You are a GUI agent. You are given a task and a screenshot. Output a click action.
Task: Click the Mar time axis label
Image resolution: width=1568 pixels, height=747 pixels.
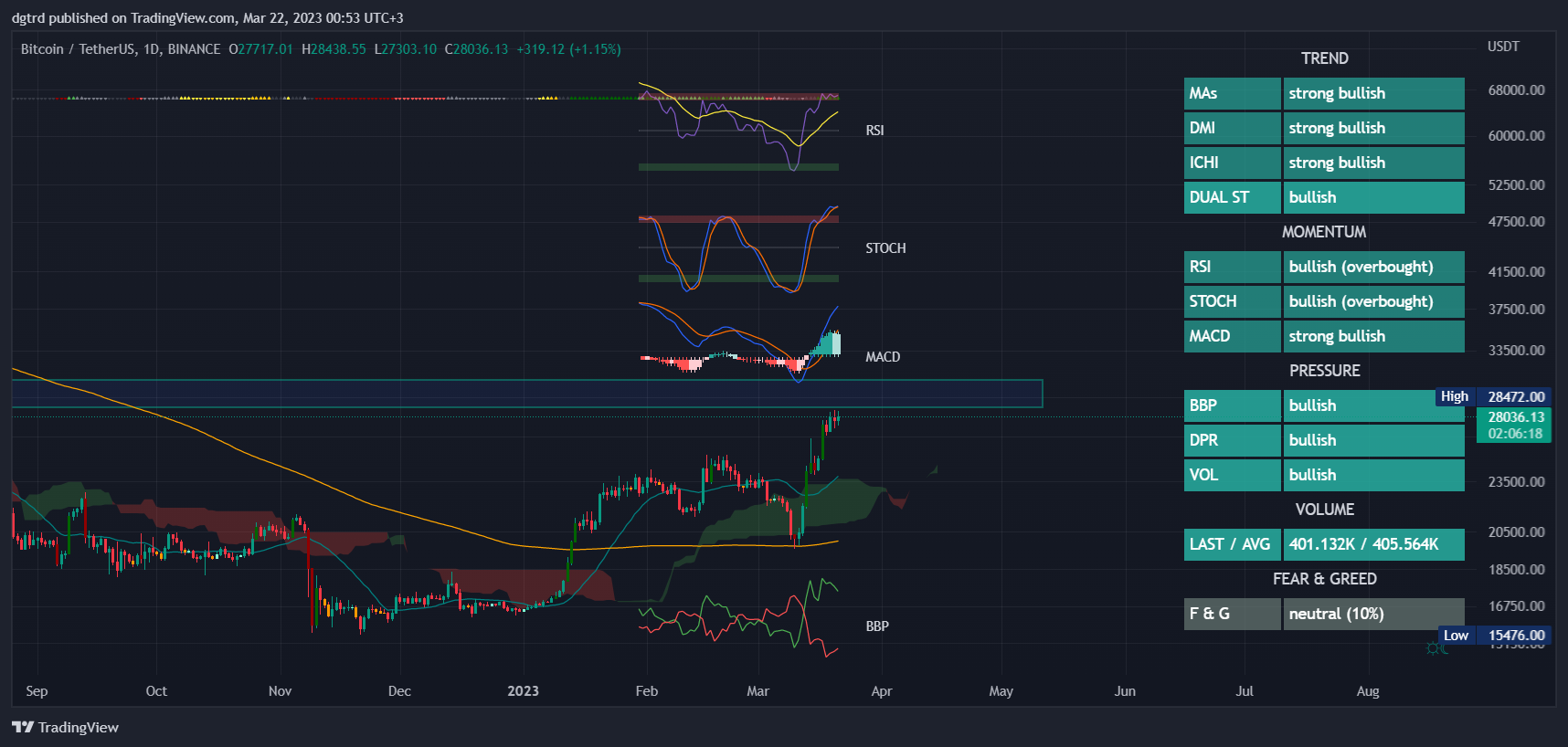(758, 691)
